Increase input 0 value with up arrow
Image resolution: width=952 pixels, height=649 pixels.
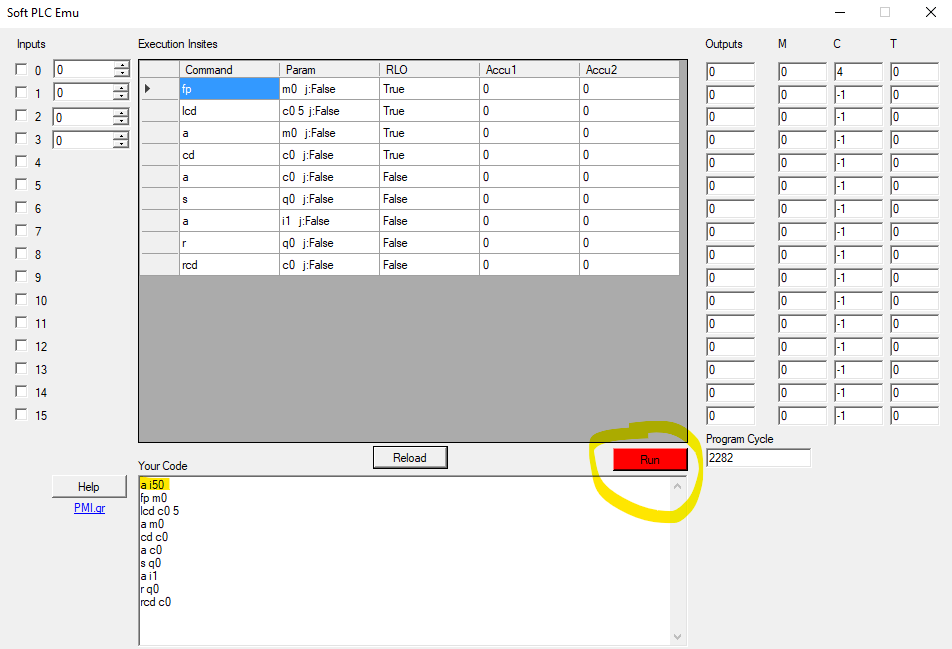[122, 66]
